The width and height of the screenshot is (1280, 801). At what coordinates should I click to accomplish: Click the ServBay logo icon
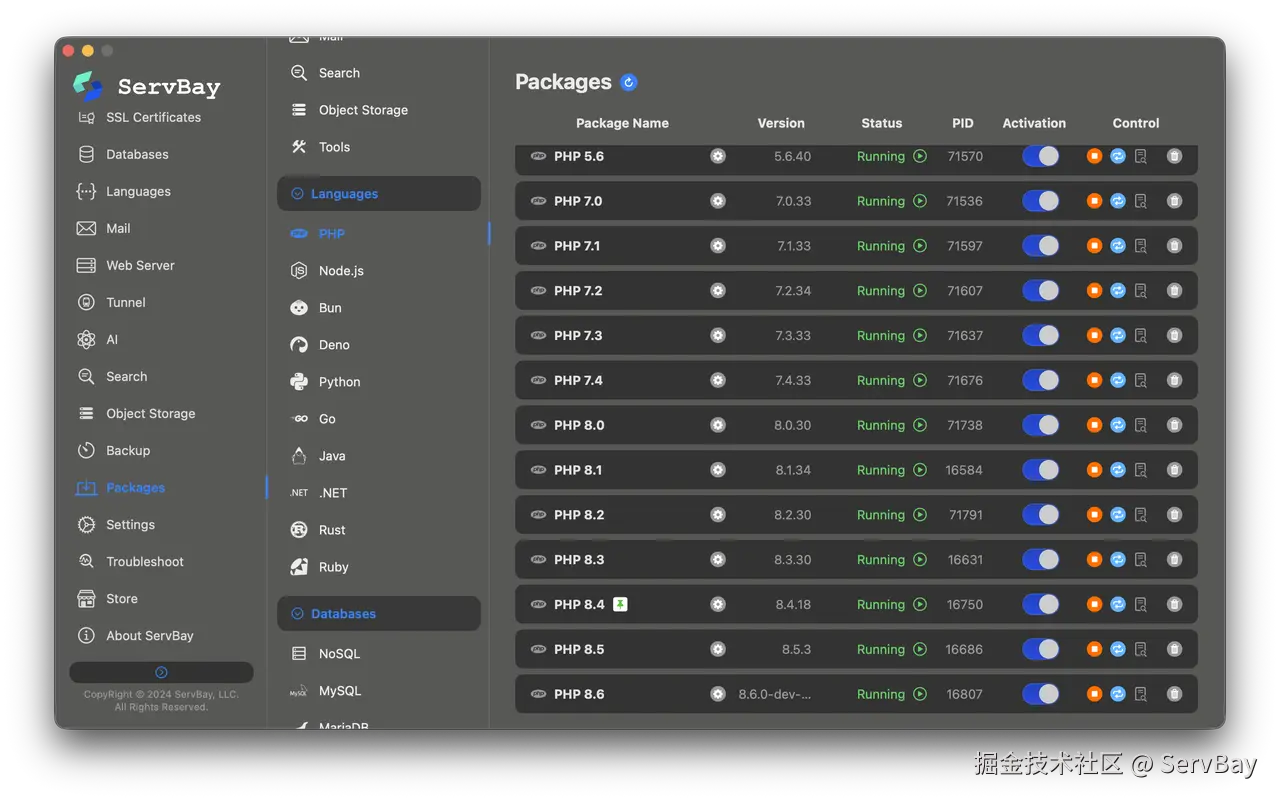click(88, 86)
